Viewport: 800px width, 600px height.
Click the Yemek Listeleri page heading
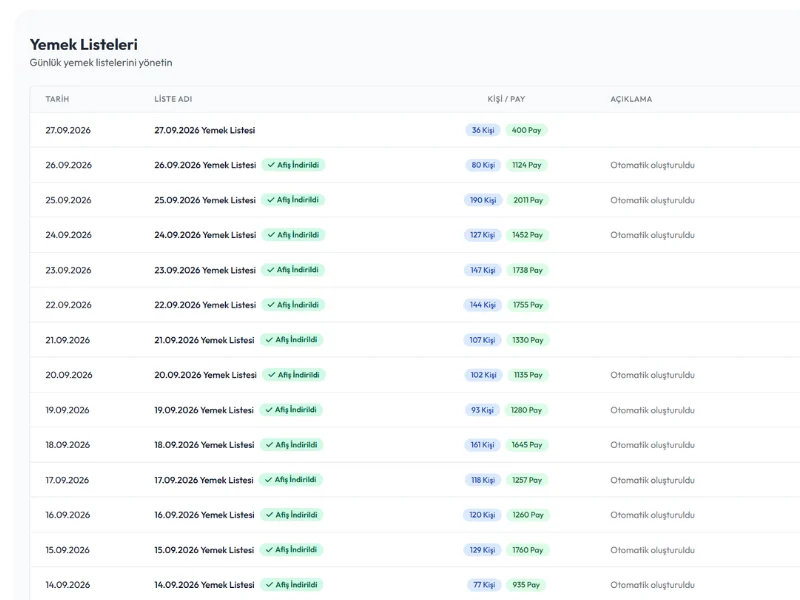tap(84, 44)
